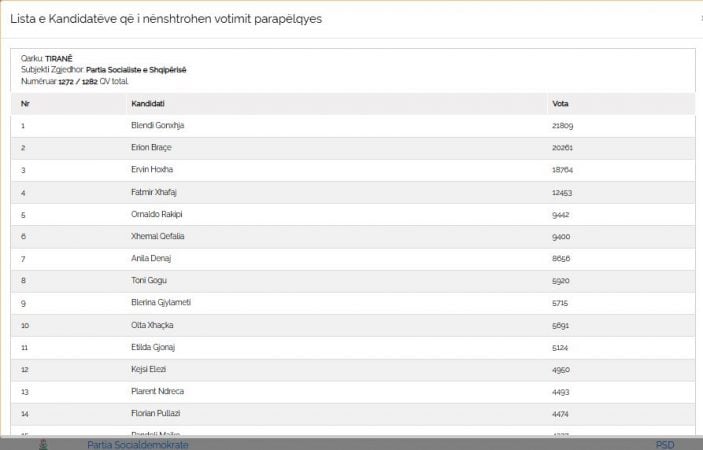703x450 pixels.
Task: Click the Kejsi Elezi candidate name
Action: pos(148,369)
